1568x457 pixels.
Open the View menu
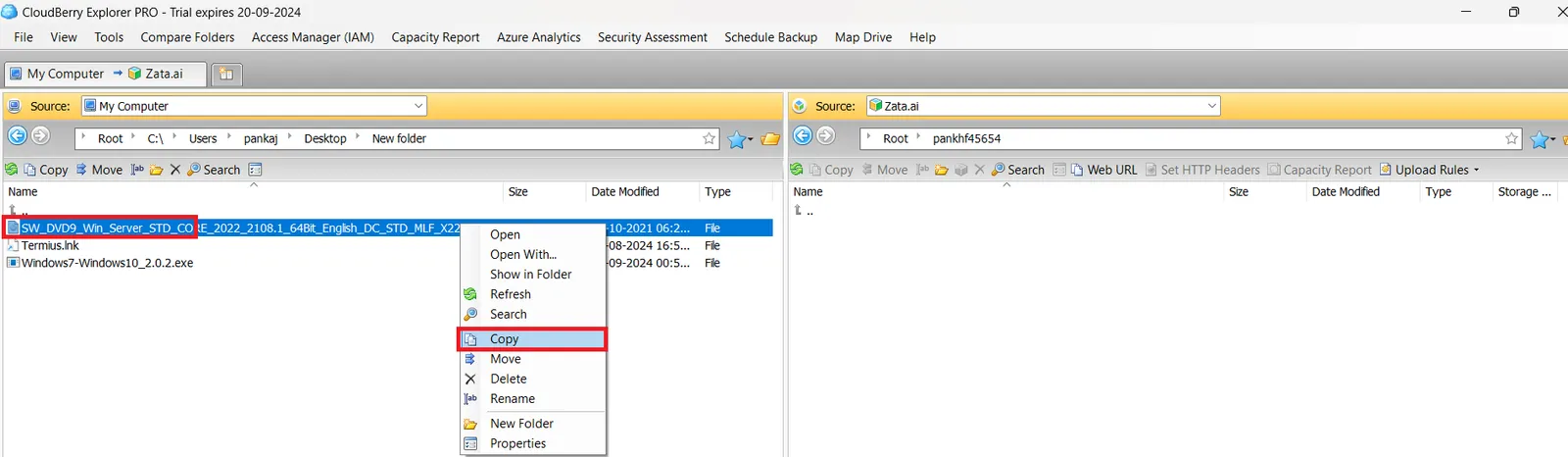[64, 37]
